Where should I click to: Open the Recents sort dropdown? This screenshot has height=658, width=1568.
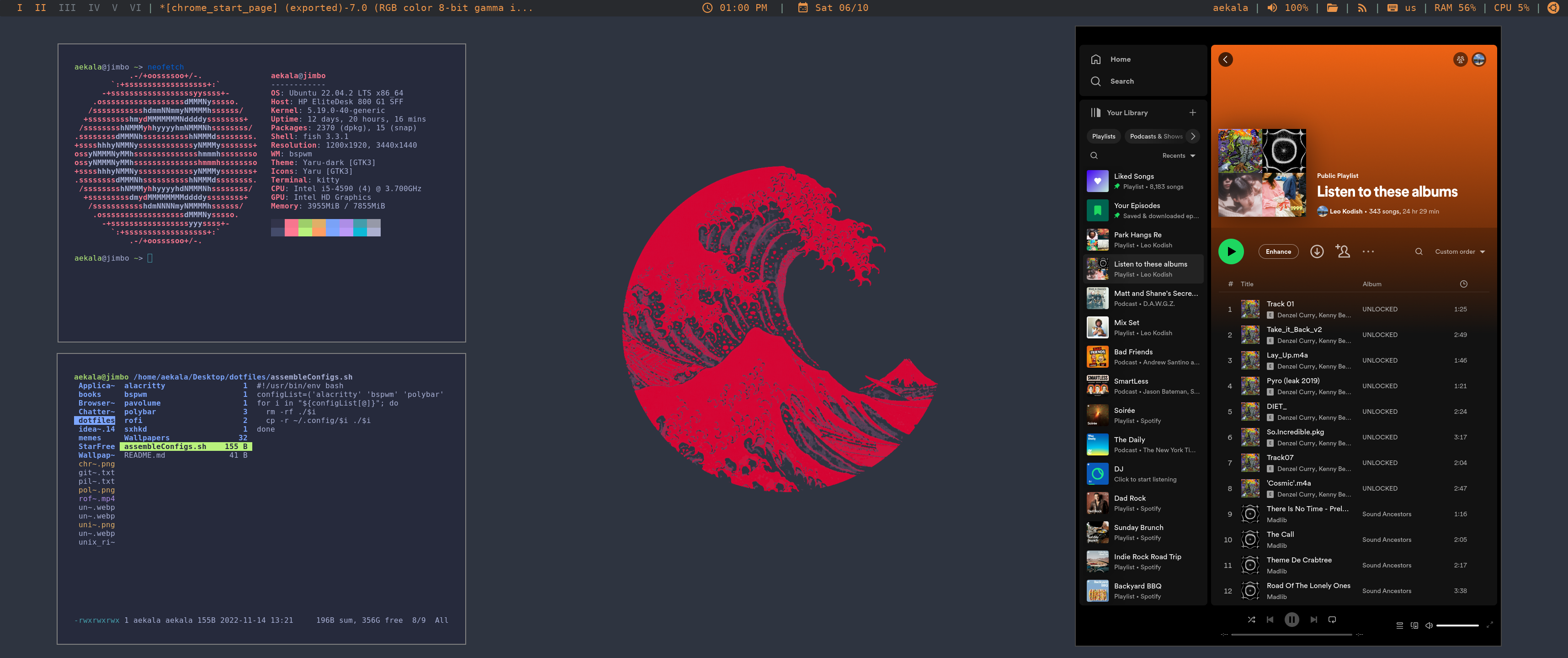[1179, 156]
